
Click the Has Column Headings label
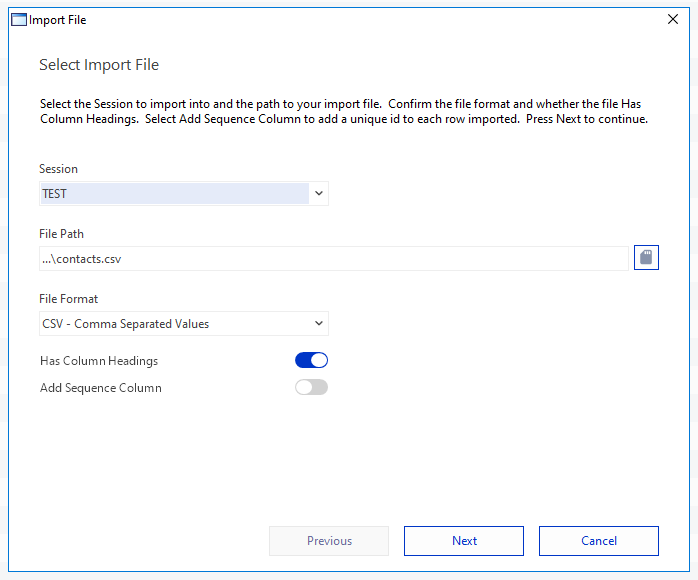[x=99, y=361]
